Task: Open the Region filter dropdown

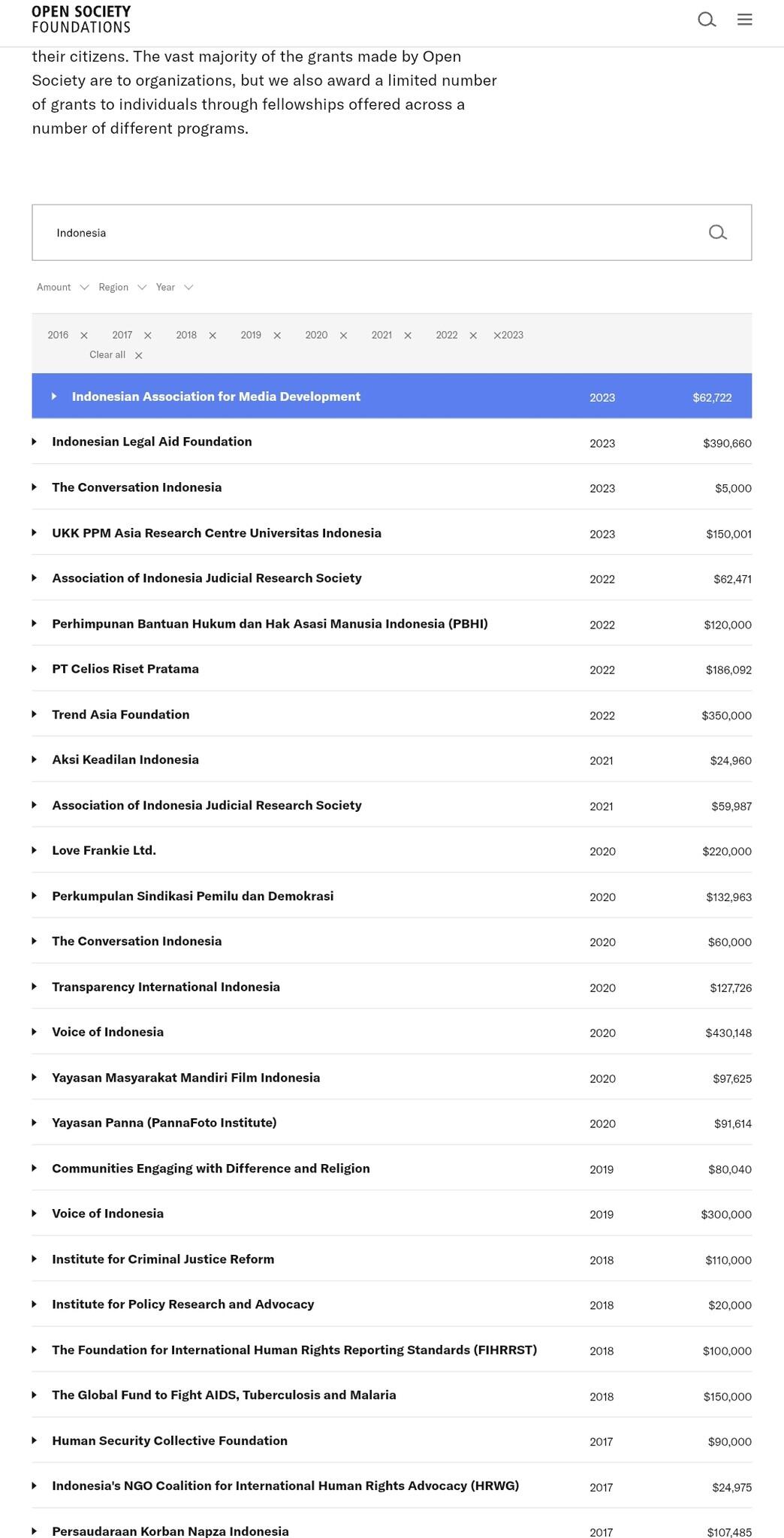Action: [122, 287]
